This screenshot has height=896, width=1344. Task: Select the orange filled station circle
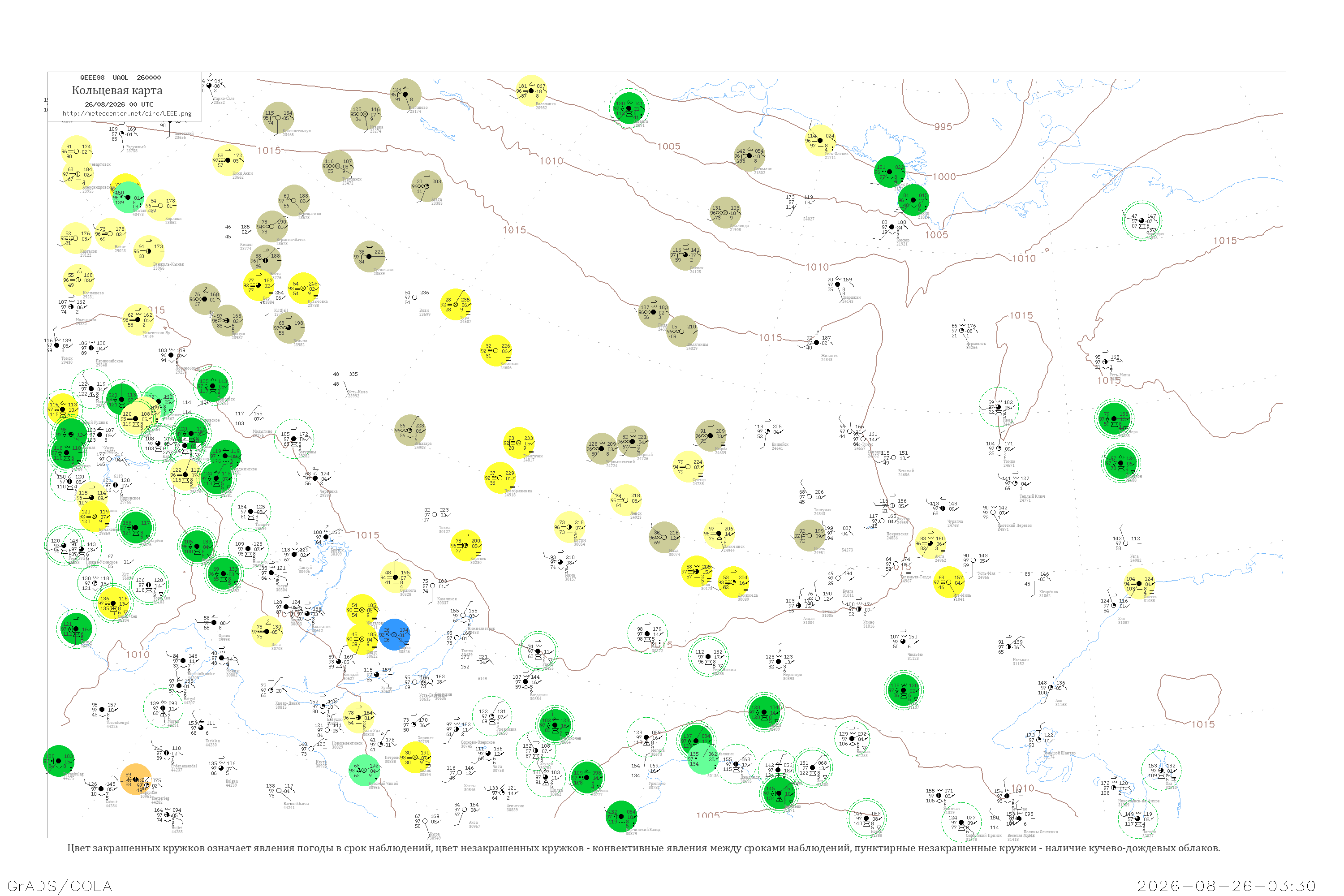pos(136,780)
